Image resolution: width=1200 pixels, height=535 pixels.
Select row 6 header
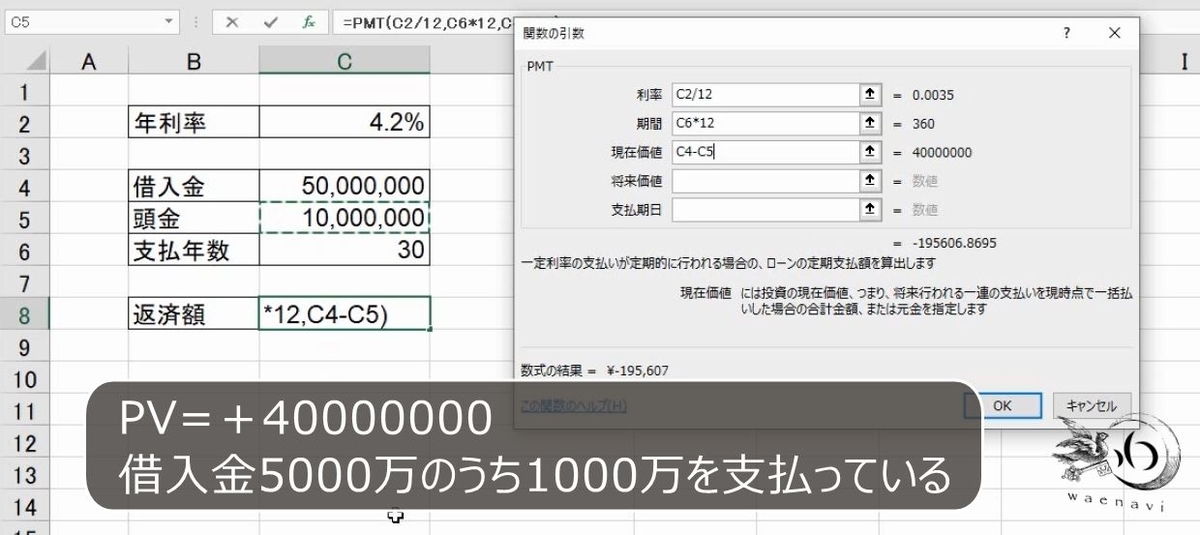pyautogui.click(x=25, y=251)
